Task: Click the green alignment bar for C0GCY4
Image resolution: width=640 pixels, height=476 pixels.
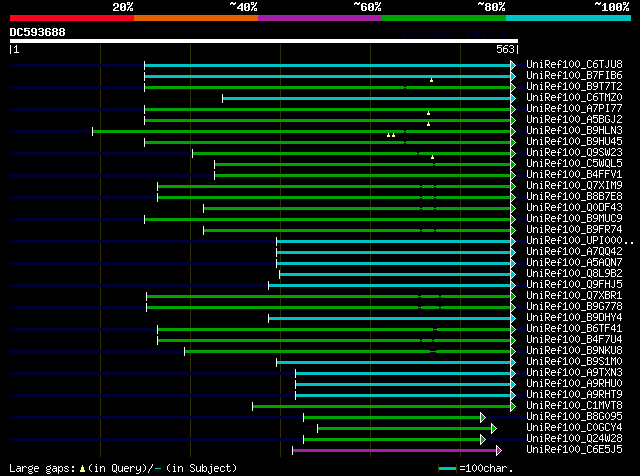Action: tap(404, 429)
